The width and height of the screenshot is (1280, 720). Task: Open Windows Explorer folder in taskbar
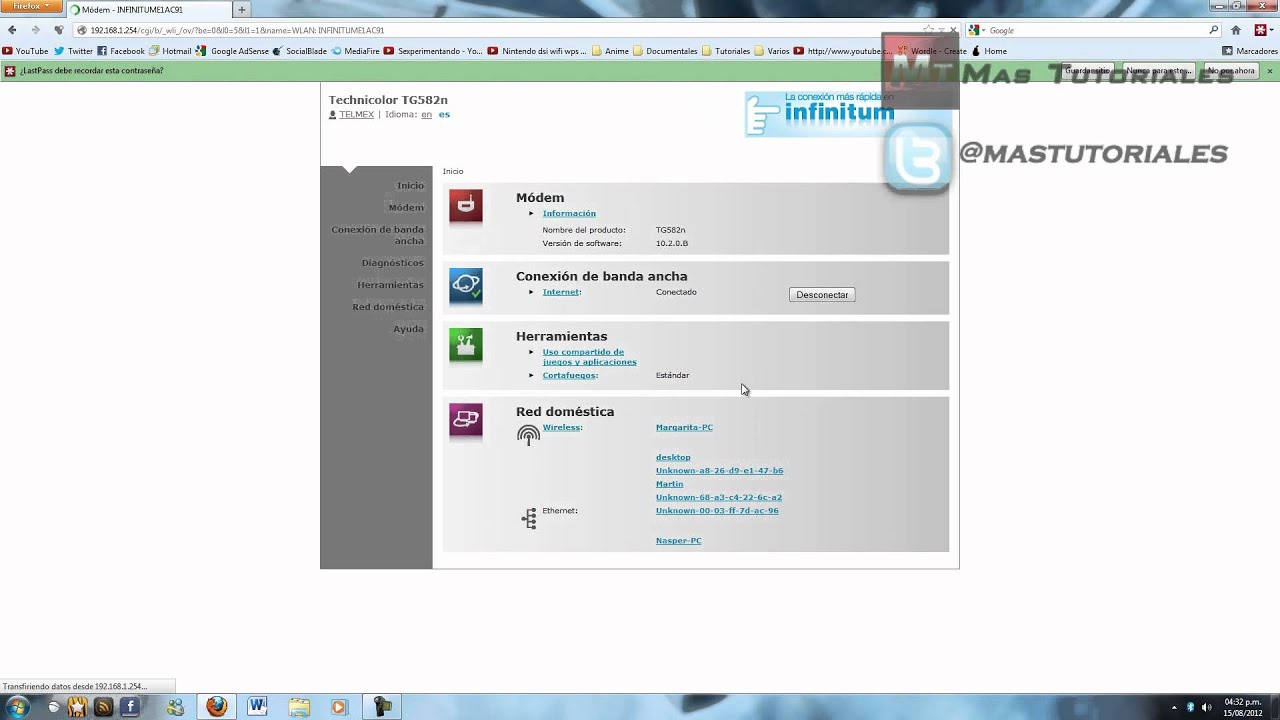298,707
